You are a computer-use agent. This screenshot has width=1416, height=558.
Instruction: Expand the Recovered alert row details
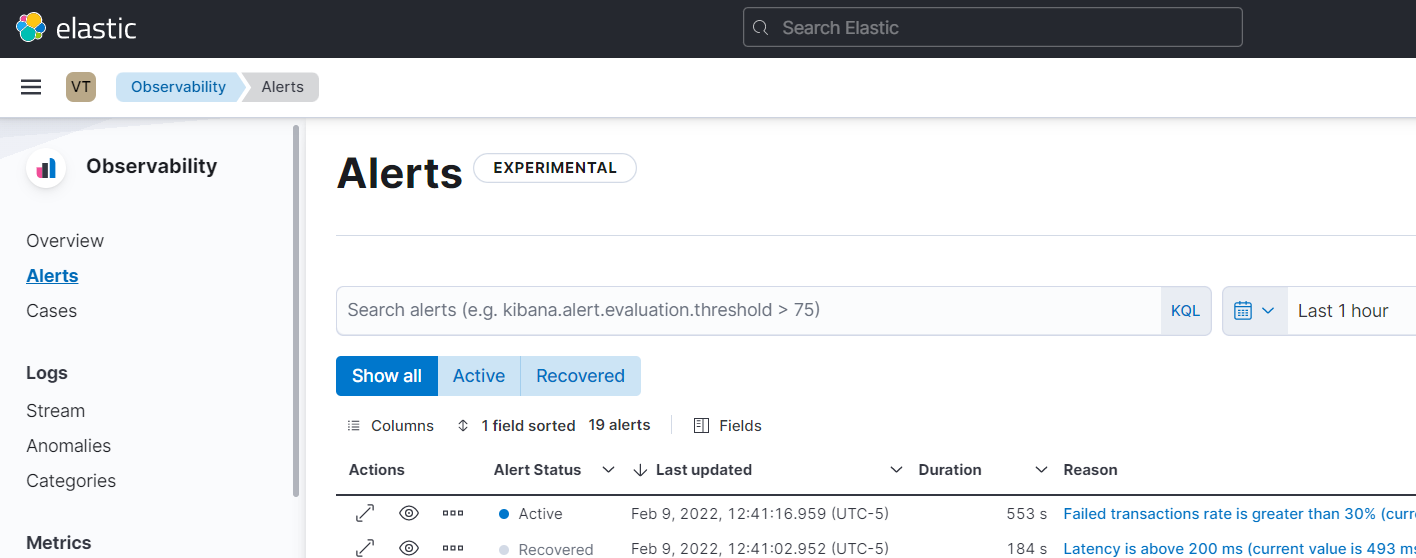[x=365, y=548]
